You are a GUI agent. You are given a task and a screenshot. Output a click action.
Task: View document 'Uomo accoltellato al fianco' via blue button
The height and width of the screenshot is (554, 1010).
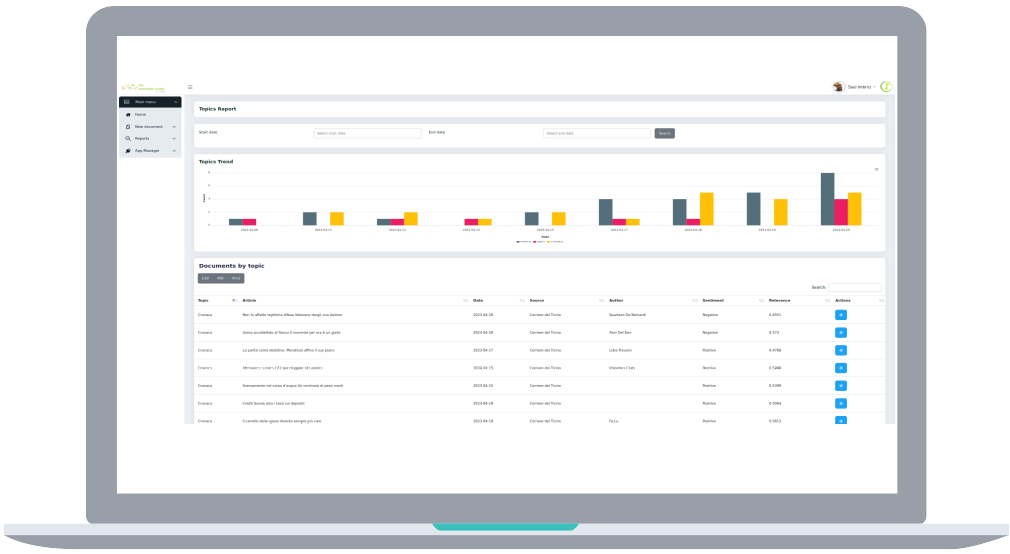(841, 332)
